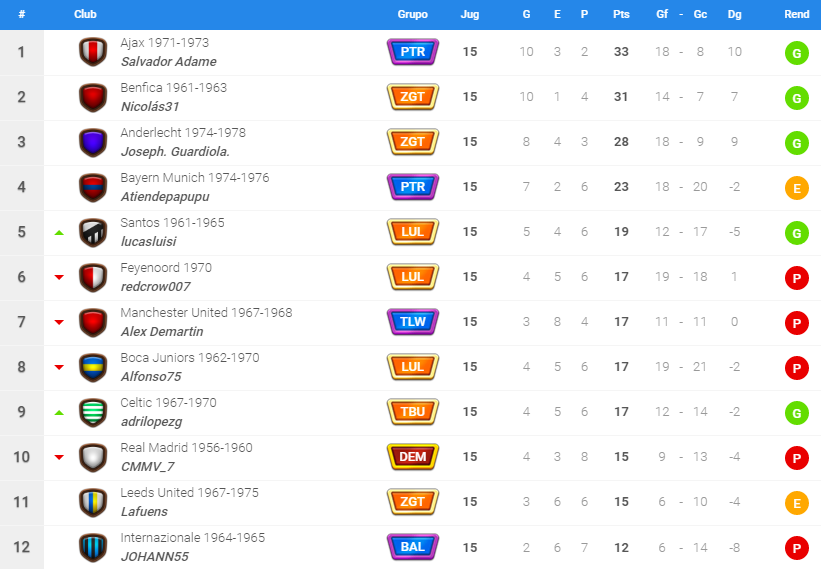Viewport: 821px width, 569px height.
Task: Click Leeds United 1967-1975 club name
Action: (190, 493)
